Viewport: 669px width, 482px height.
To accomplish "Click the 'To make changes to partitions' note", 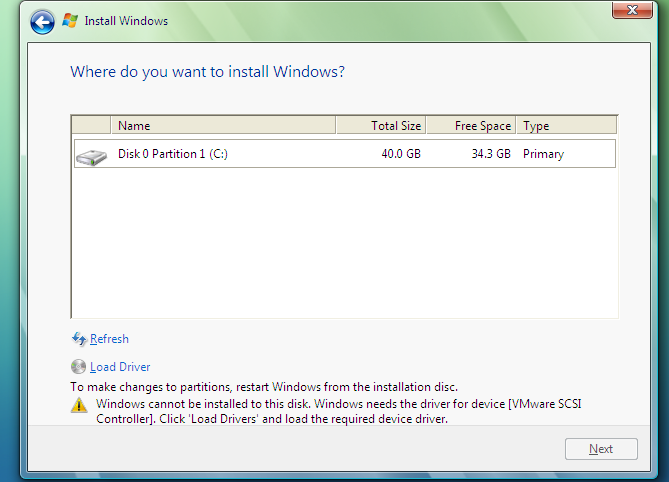I will pos(264,387).
